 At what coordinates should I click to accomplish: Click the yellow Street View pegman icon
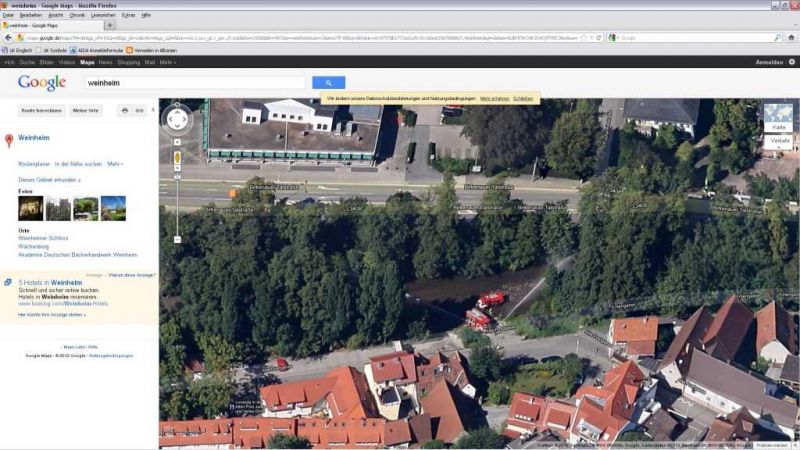177,158
